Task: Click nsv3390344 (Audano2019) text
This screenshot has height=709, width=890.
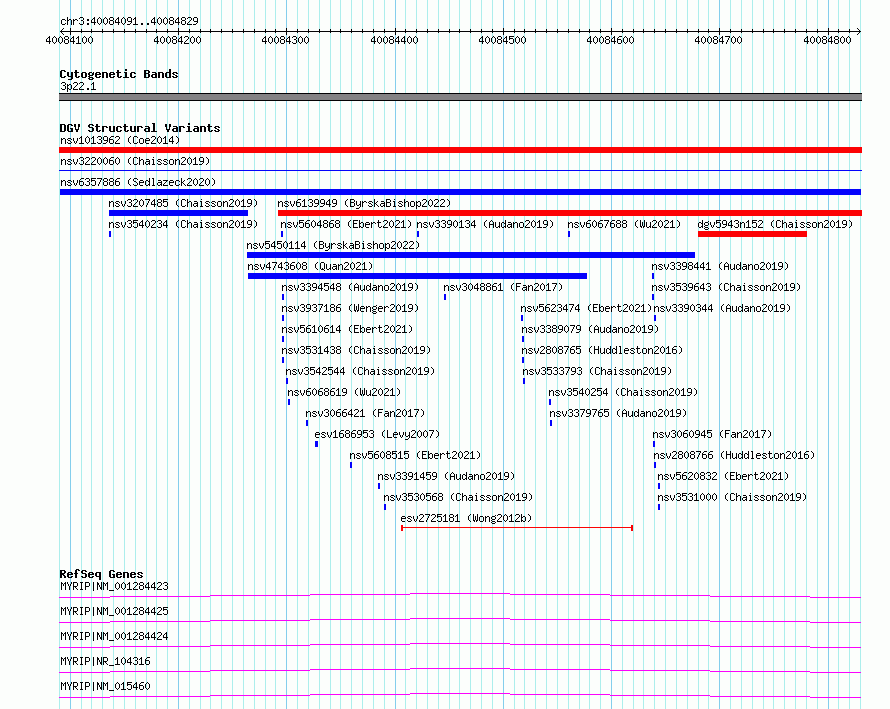Action: [x=722, y=308]
